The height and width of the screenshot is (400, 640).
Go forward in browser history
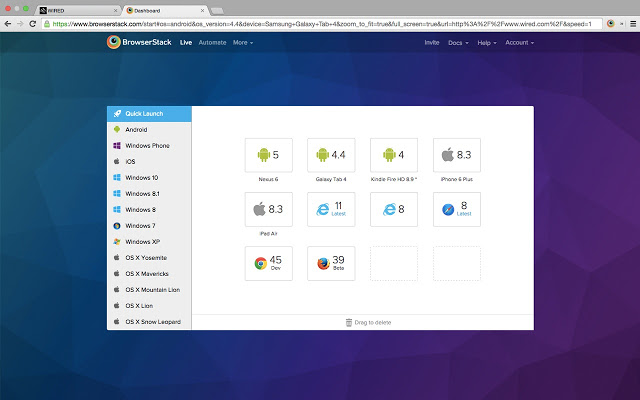click(20, 24)
